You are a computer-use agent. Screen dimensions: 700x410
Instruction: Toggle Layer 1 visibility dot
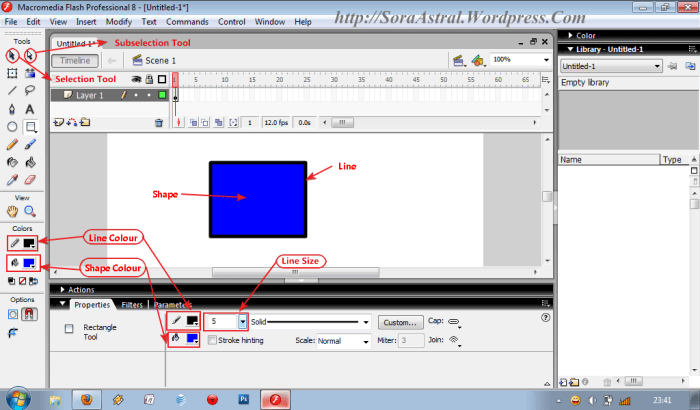(136, 95)
